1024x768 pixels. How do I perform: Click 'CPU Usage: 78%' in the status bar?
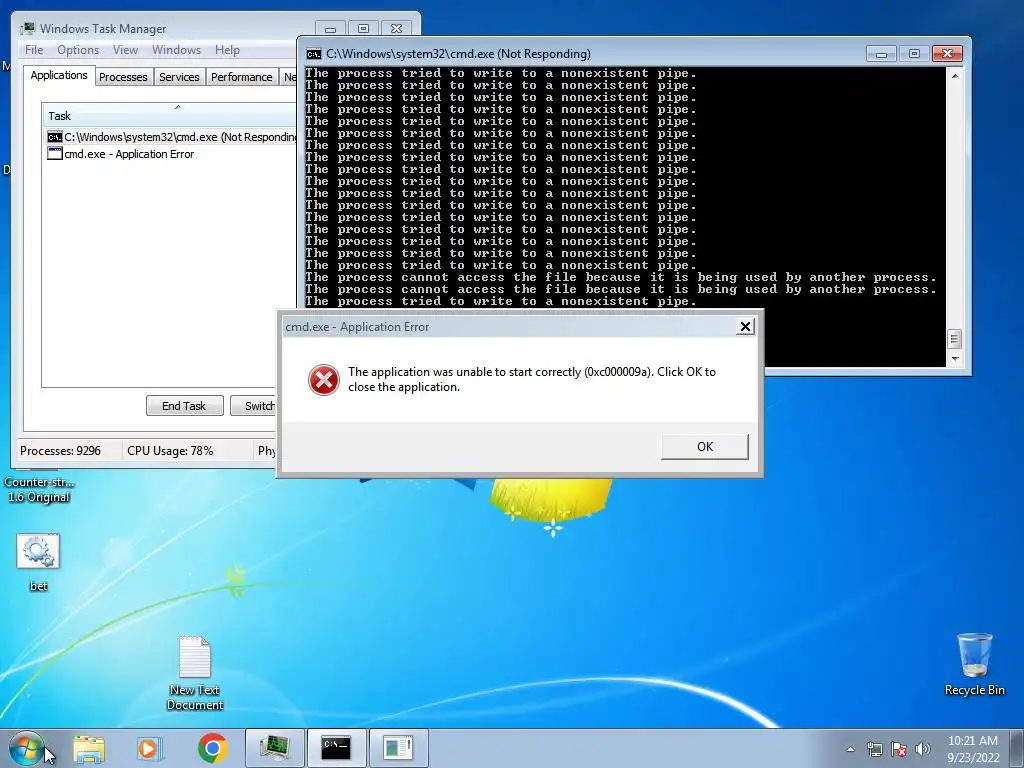tap(170, 451)
